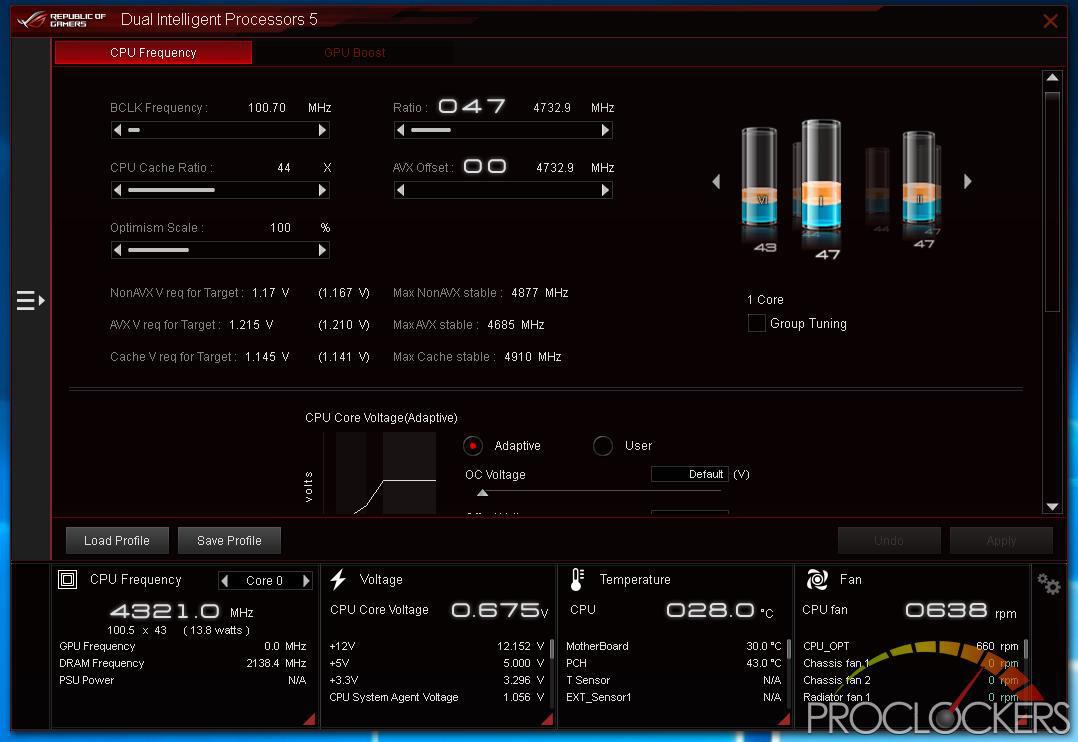Image resolution: width=1078 pixels, height=742 pixels.
Task: Click the Apply button
Action: 1001,541
